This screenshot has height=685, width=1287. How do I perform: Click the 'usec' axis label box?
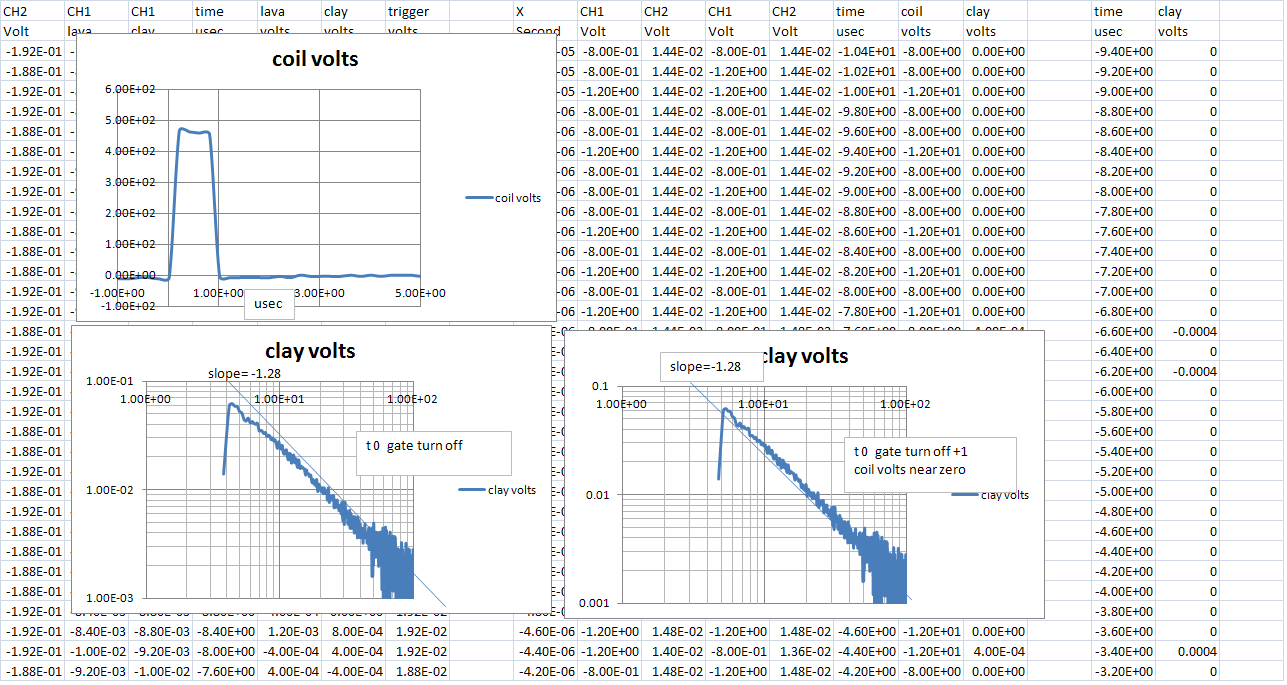coord(269,303)
